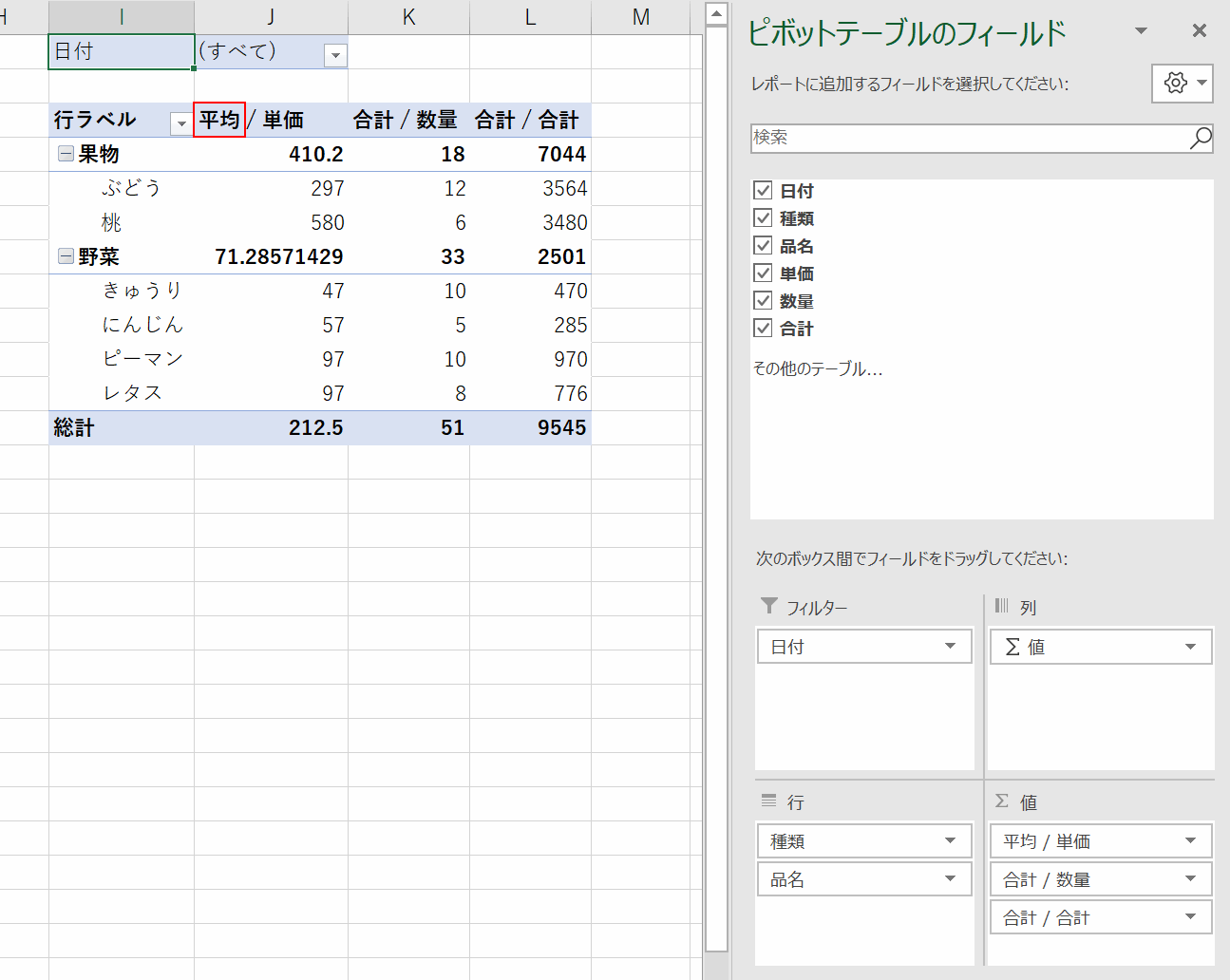
Task: Collapse the 果物 group in pivot table
Action: (x=66, y=154)
